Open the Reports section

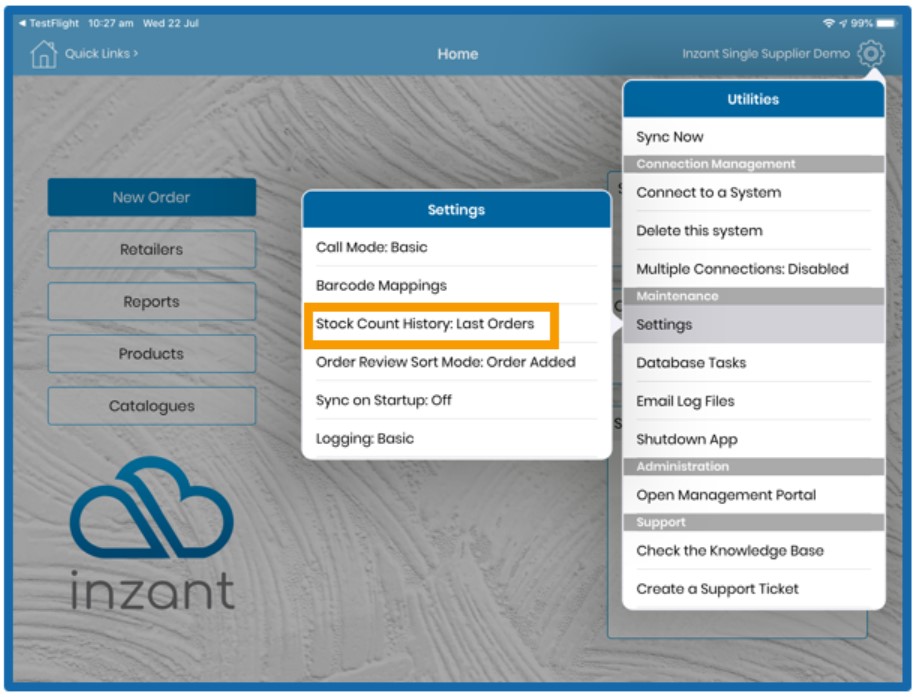click(x=151, y=301)
